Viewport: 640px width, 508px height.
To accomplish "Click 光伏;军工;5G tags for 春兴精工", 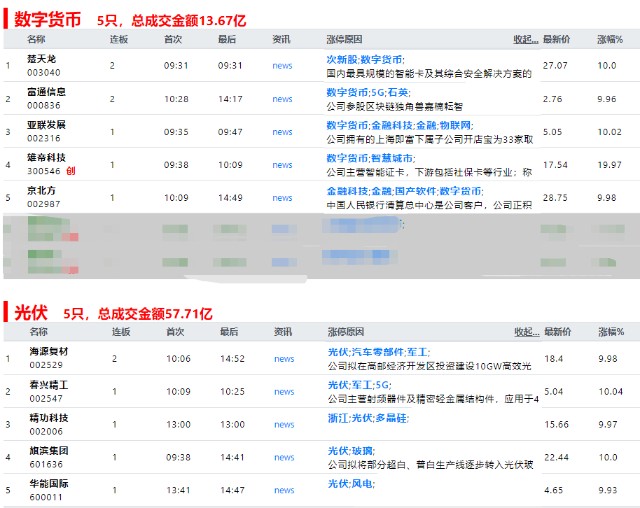I will click(x=360, y=385).
